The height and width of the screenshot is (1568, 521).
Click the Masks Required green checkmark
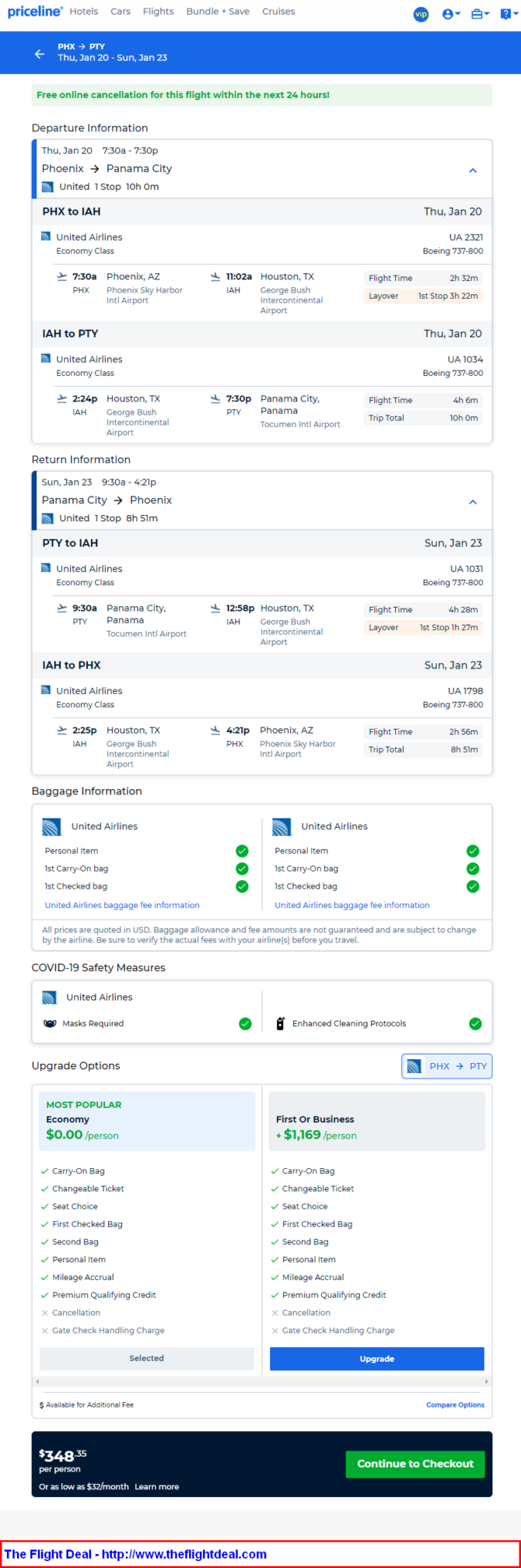click(x=245, y=1023)
